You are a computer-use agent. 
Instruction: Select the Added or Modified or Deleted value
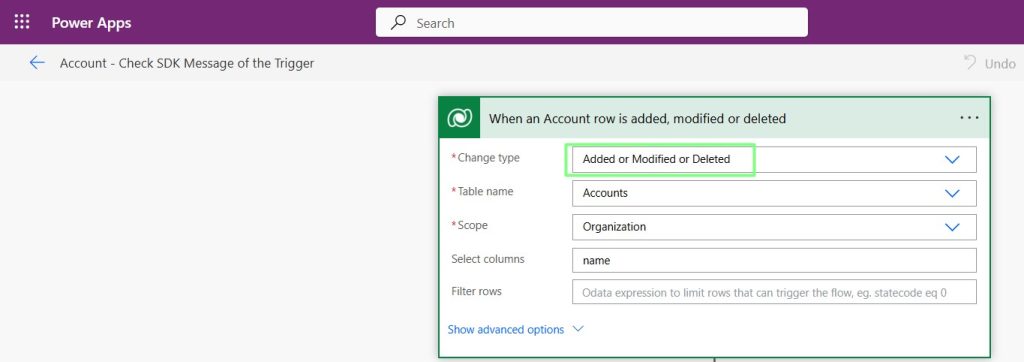point(656,159)
